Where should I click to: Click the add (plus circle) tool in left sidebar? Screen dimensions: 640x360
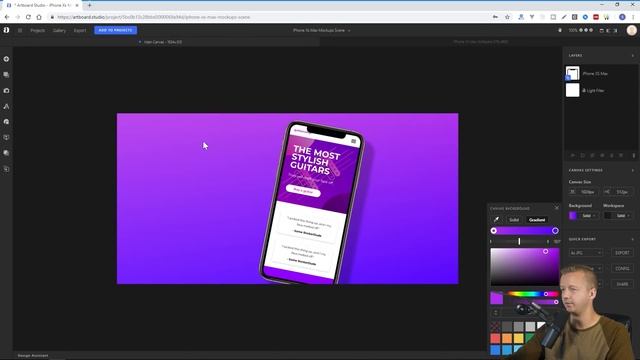[7, 59]
